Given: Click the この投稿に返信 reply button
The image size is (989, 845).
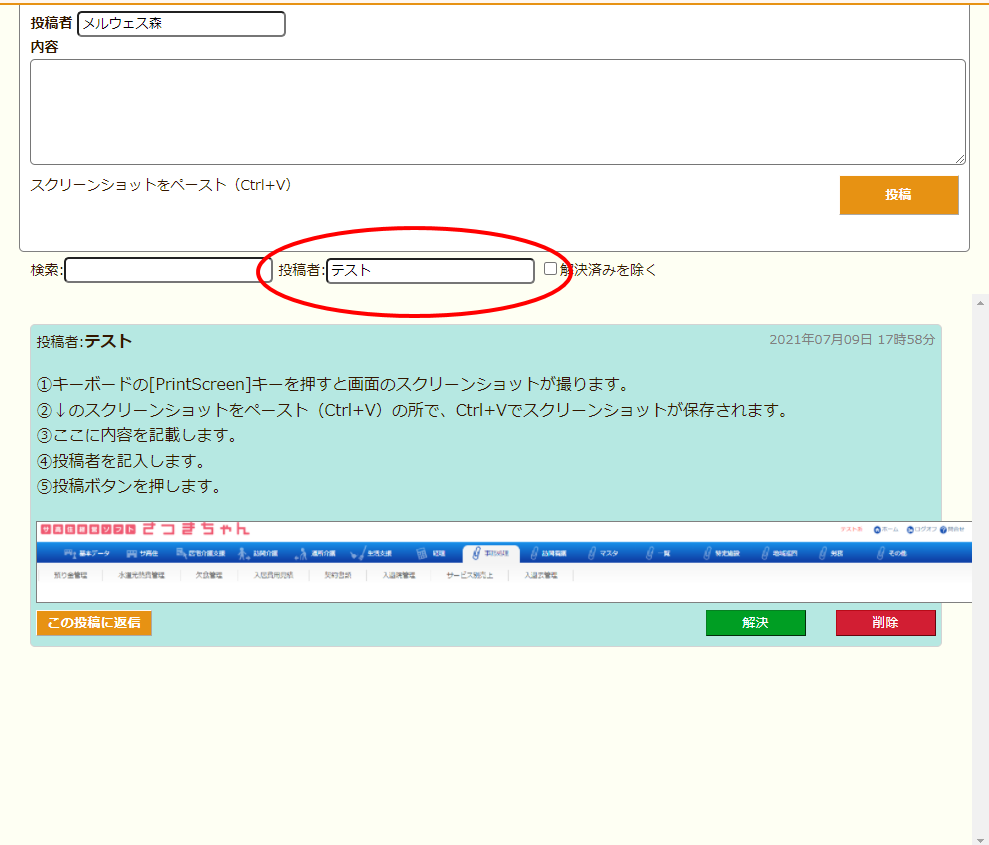Looking at the screenshot, I should coord(94,623).
